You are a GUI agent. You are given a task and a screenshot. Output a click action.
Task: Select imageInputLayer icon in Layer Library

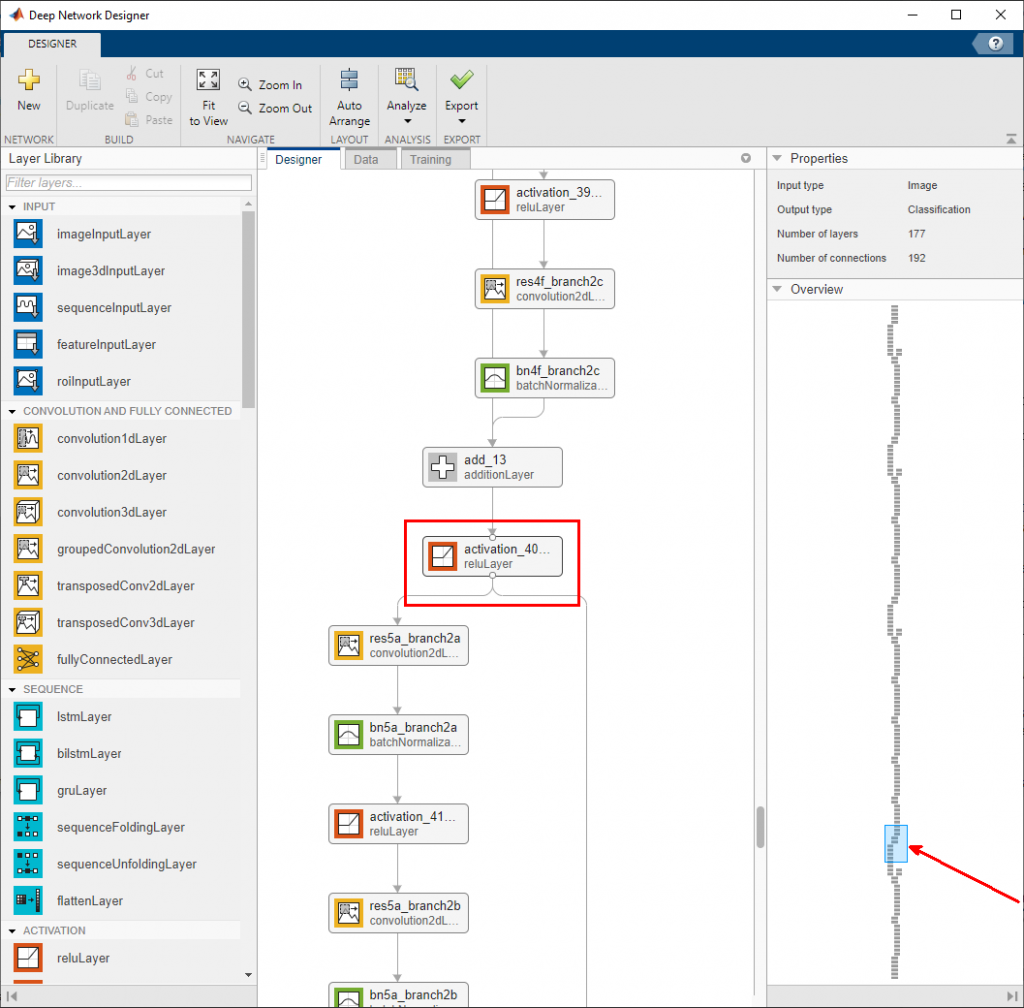pyautogui.click(x=28, y=234)
